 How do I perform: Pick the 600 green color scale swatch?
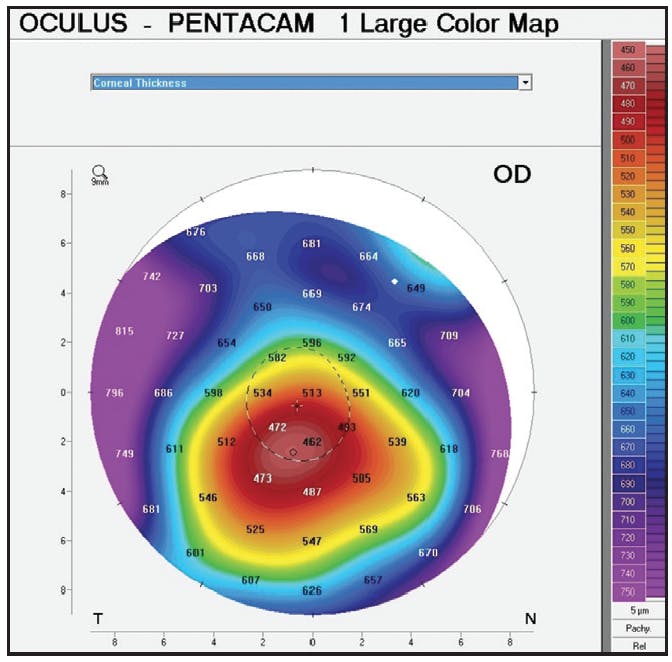(628, 320)
